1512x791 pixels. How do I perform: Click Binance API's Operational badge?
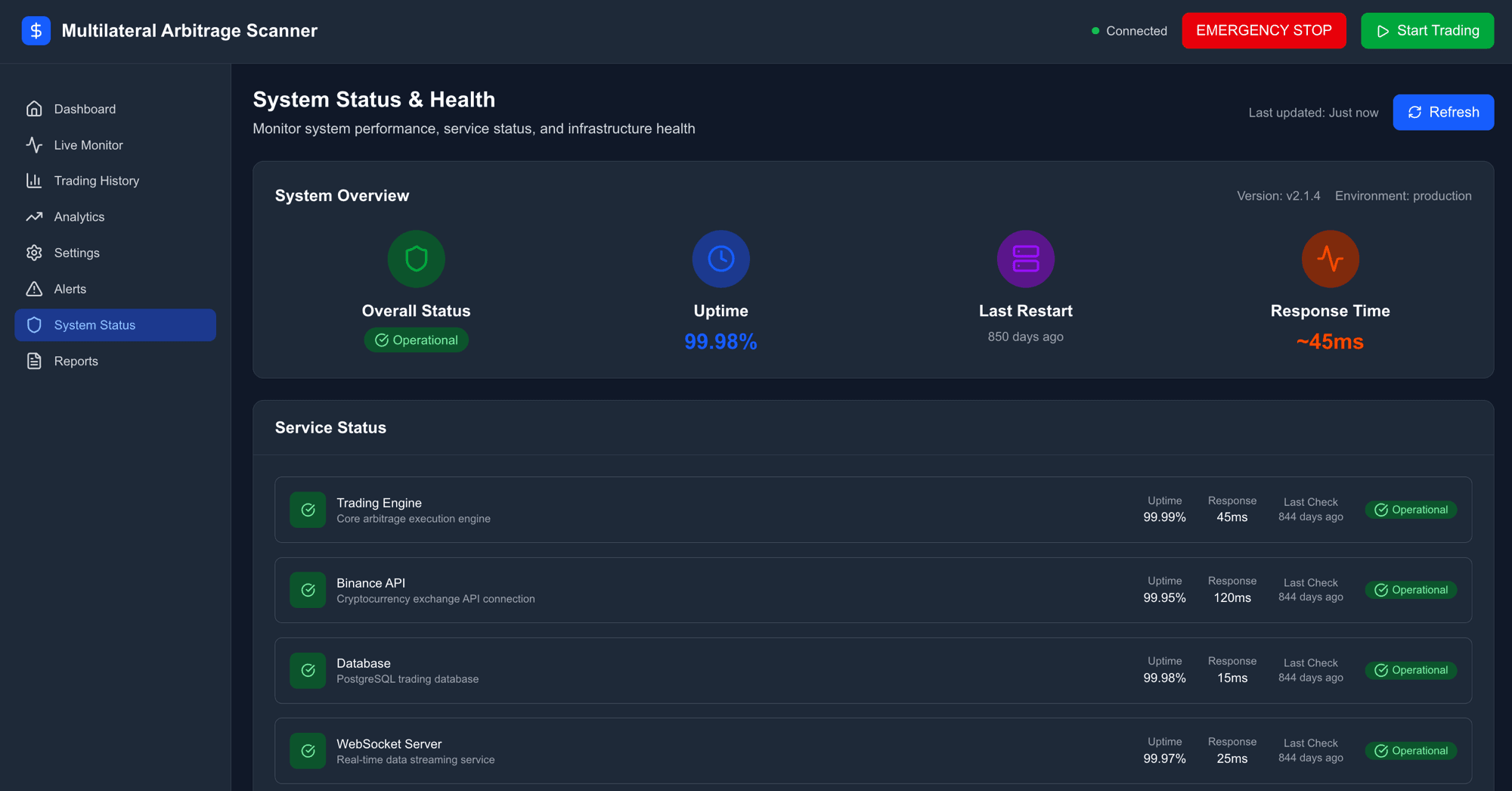(1411, 590)
